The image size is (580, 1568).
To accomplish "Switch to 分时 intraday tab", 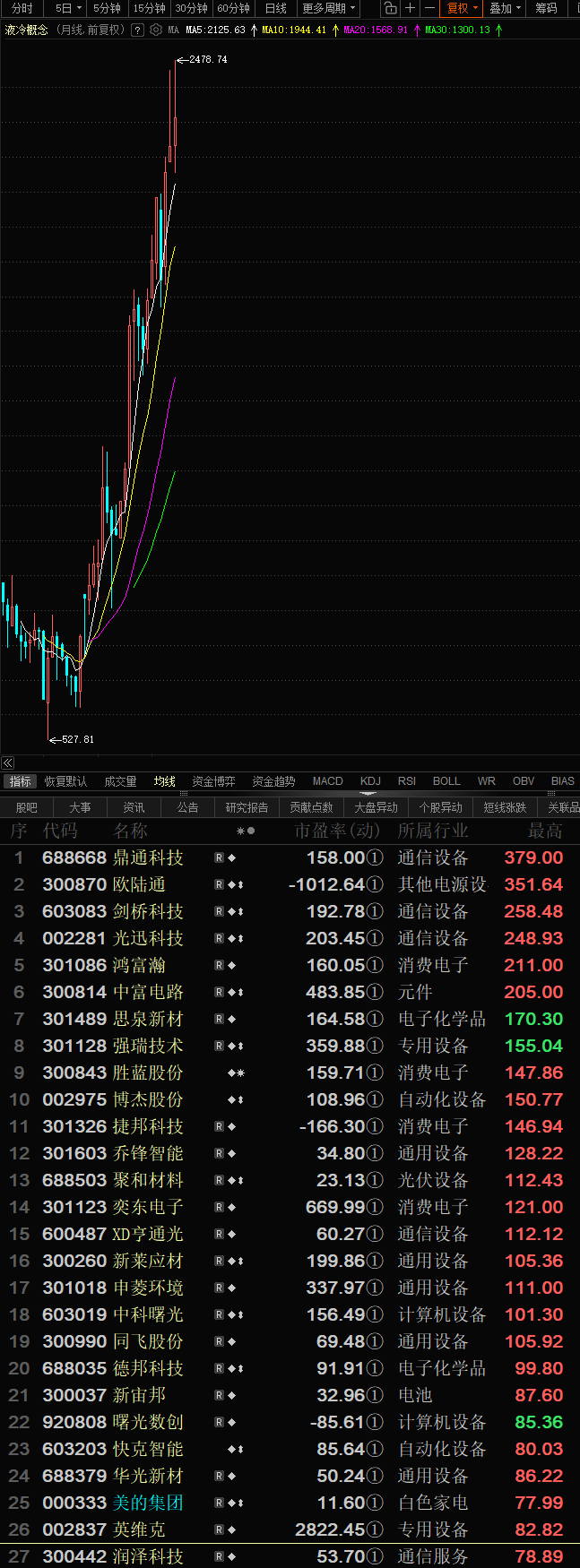I will (x=22, y=8).
